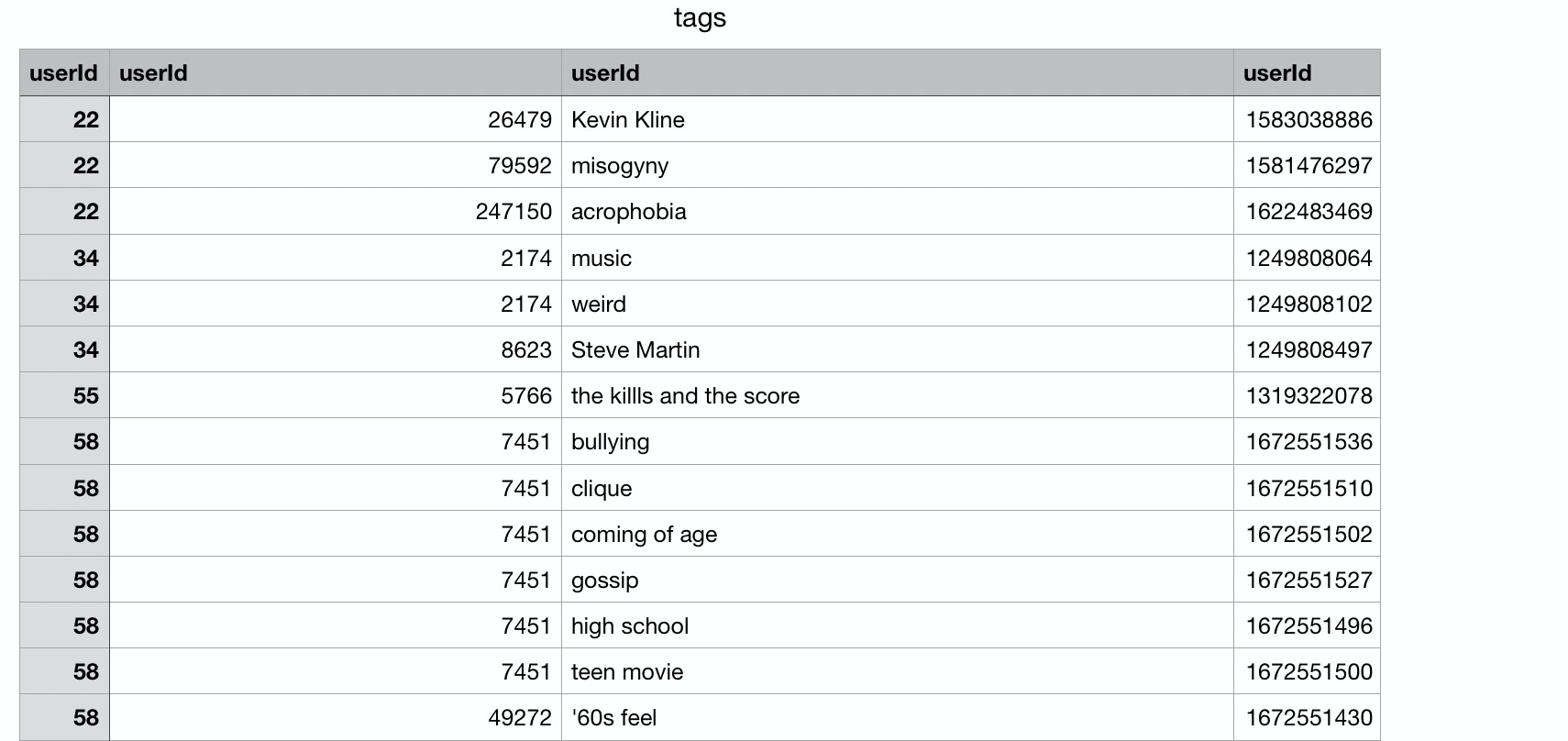The height and width of the screenshot is (741, 1568).
Task: Click the "tags" table title
Action: (700, 18)
